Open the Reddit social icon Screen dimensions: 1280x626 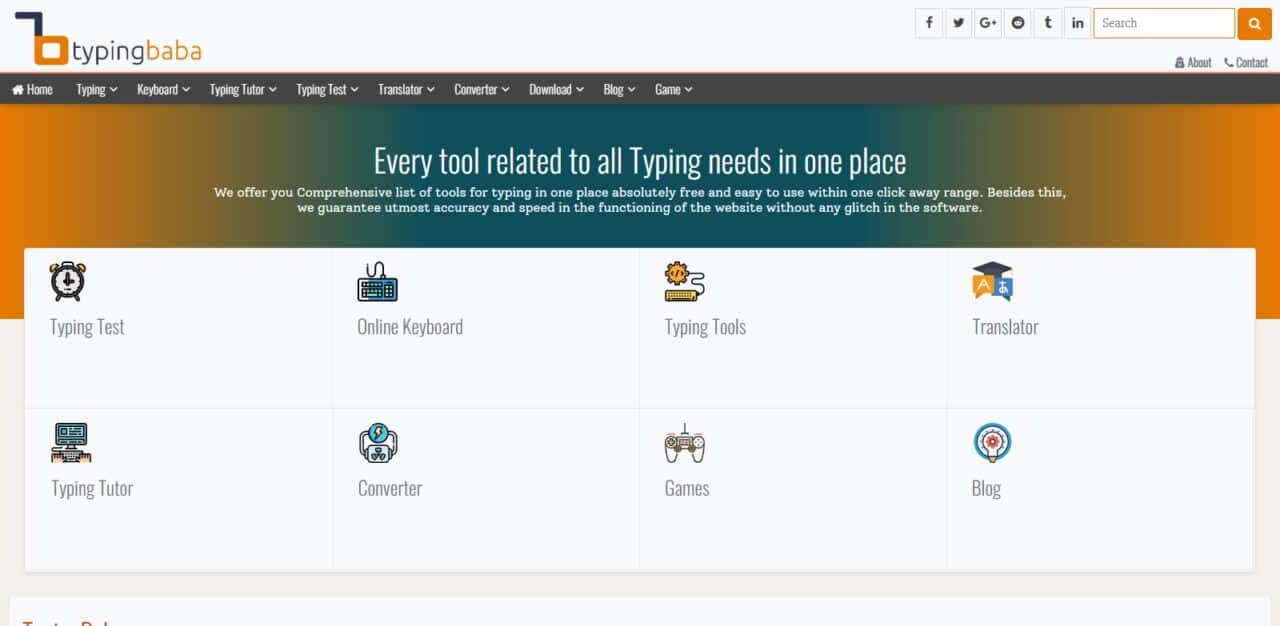tap(1018, 23)
